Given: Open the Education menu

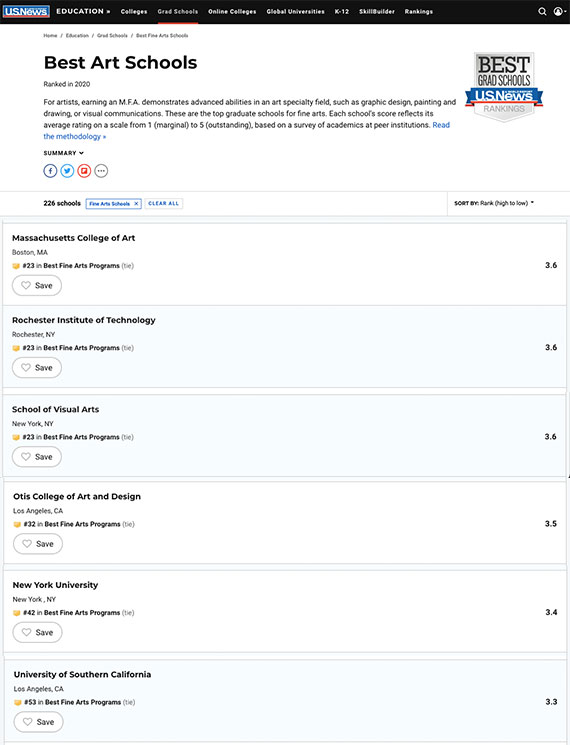Looking at the screenshot, I should (83, 11).
